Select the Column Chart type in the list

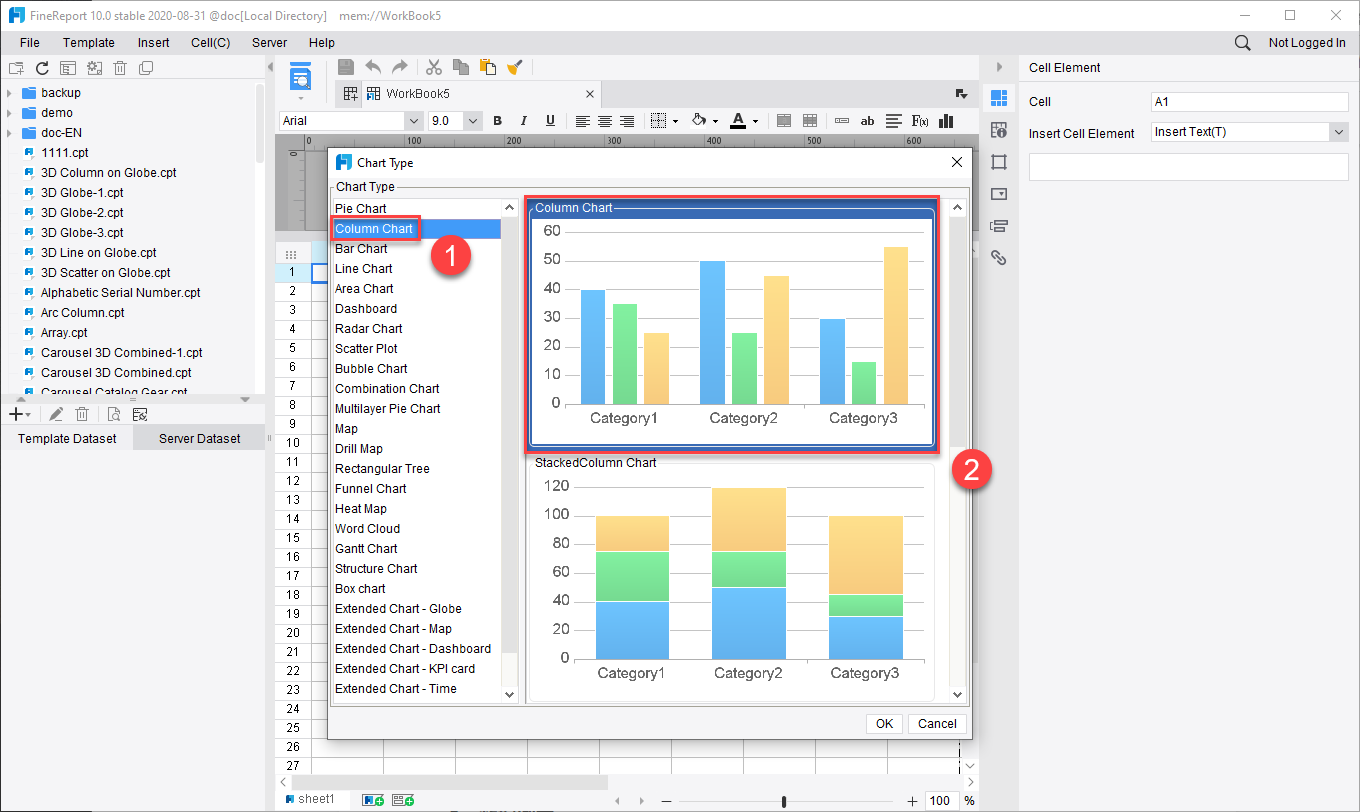[x=375, y=228]
